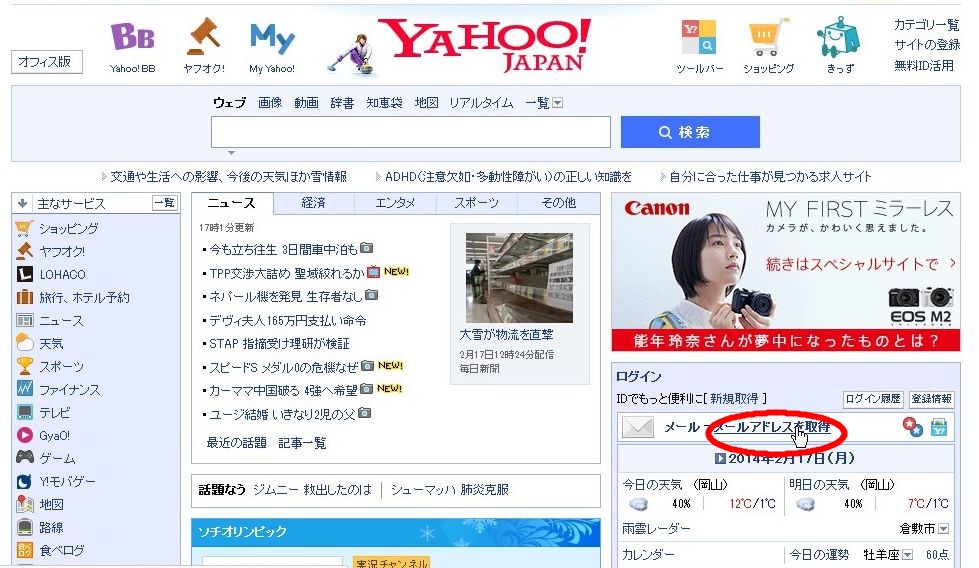The width and height of the screenshot is (979, 568).
Task: Open GyaO! in the sidebar
Action: tap(54, 436)
